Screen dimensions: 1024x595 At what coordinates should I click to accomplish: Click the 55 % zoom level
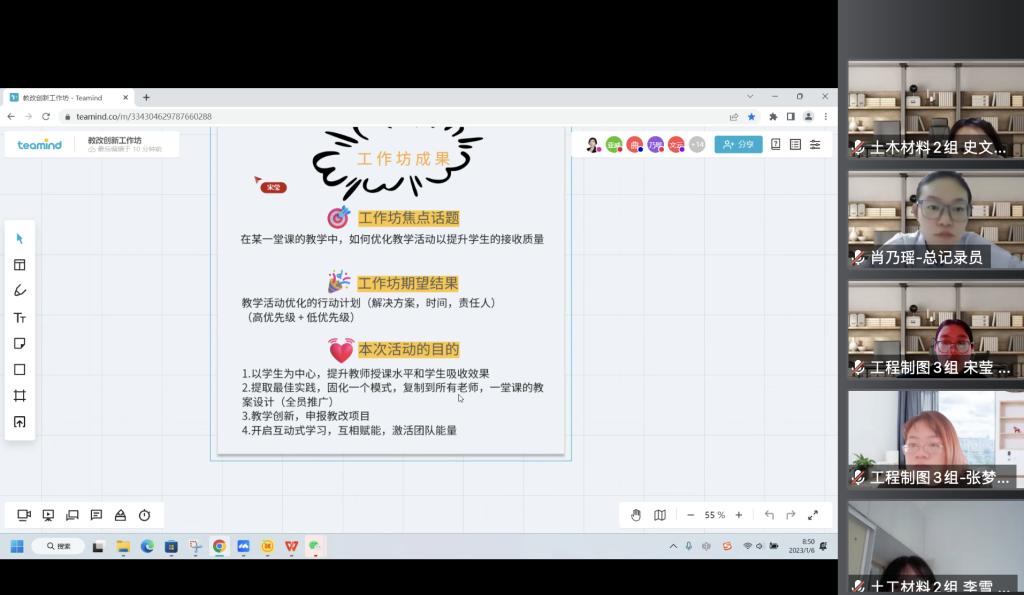(714, 515)
